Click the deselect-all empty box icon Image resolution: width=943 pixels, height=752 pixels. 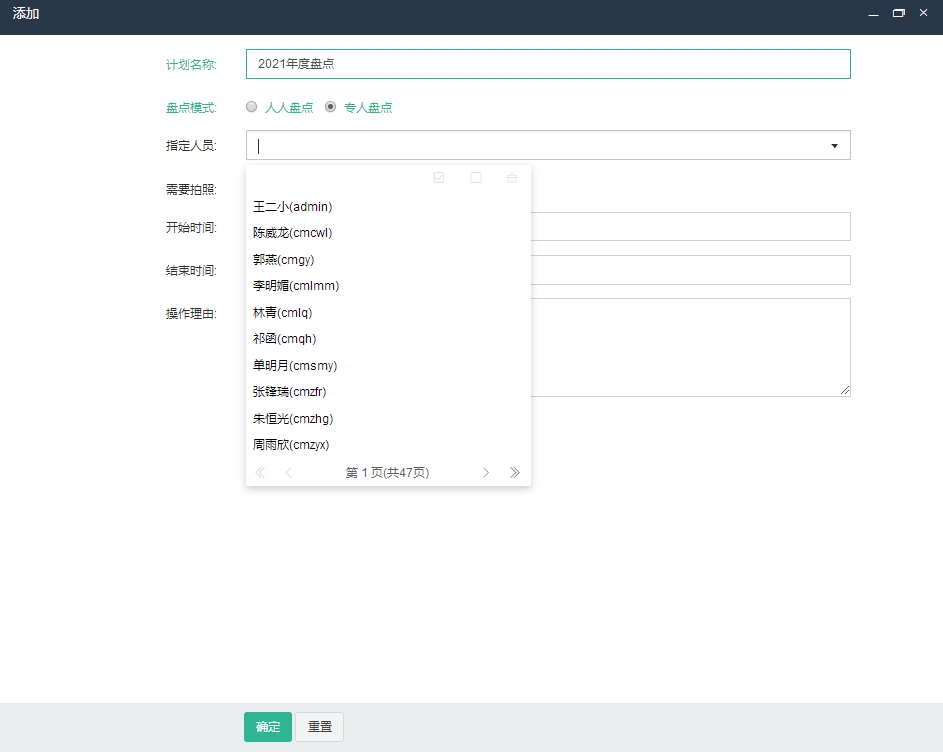(476, 178)
